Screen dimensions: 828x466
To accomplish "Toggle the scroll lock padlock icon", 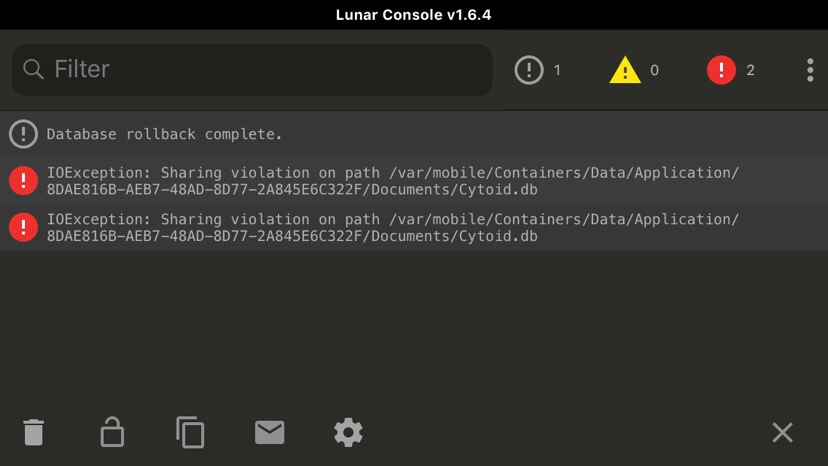I will coord(112,432).
